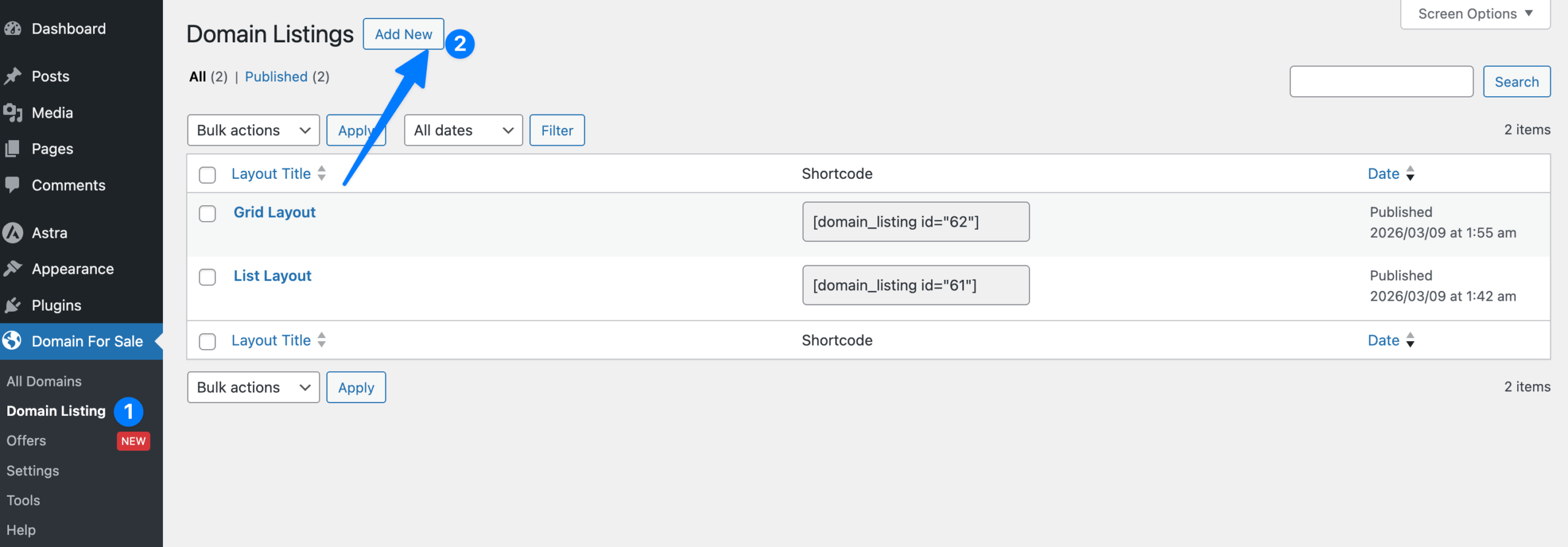Image resolution: width=1568 pixels, height=547 pixels.
Task: Select the Domain Listing submenu item
Action: tap(56, 411)
